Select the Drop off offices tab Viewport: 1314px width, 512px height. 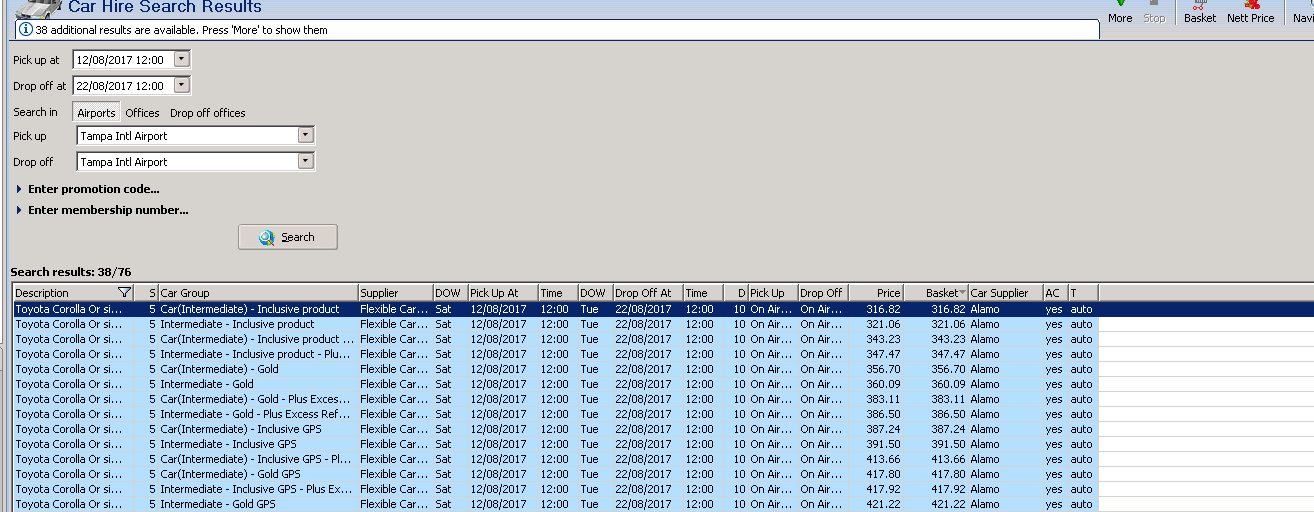coord(207,113)
